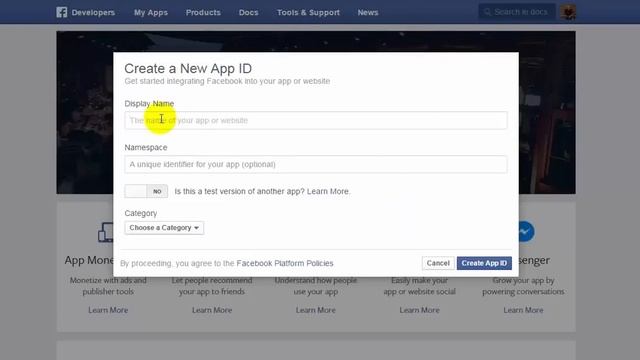
Task: Focus the Display Name input field
Action: [316, 120]
